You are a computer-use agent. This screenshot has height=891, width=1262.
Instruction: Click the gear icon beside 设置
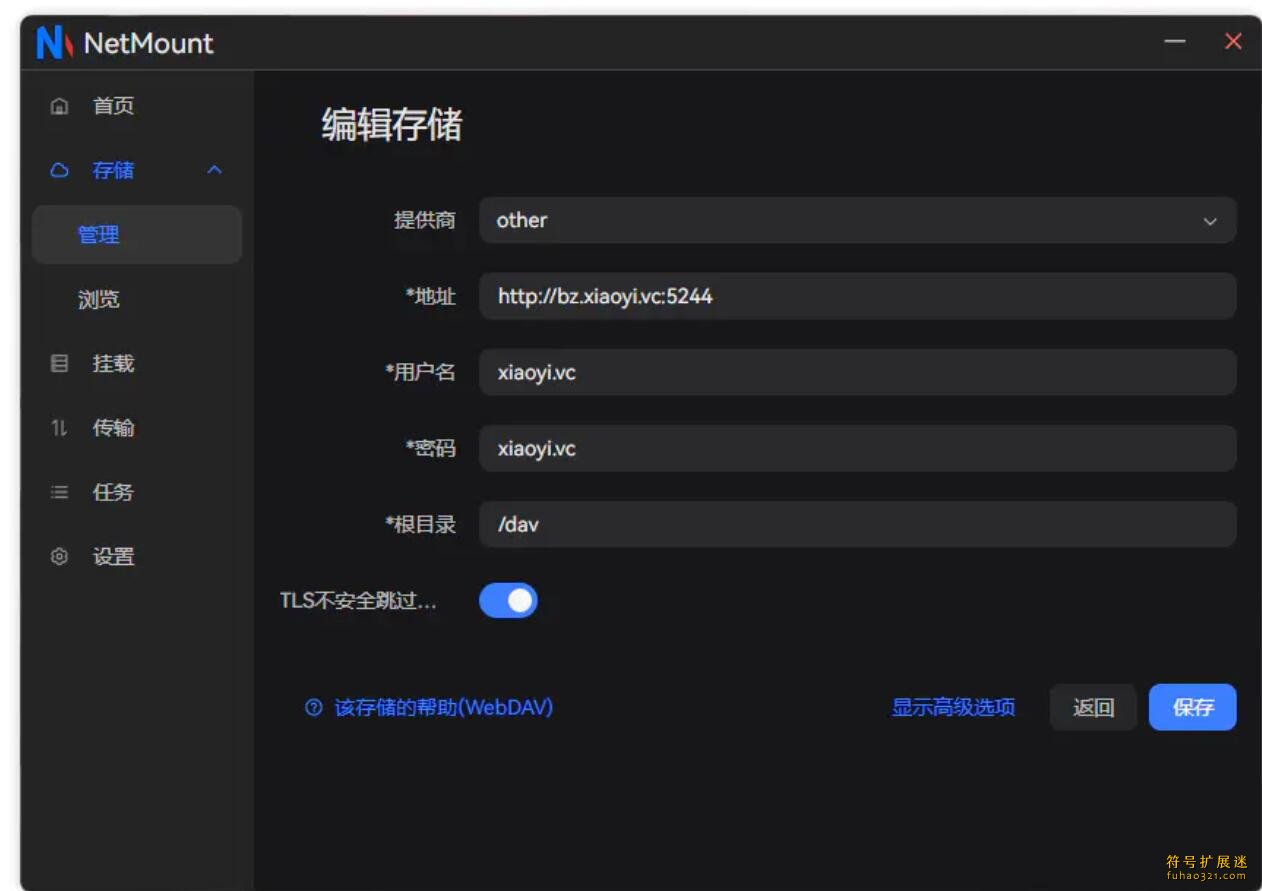coord(60,557)
